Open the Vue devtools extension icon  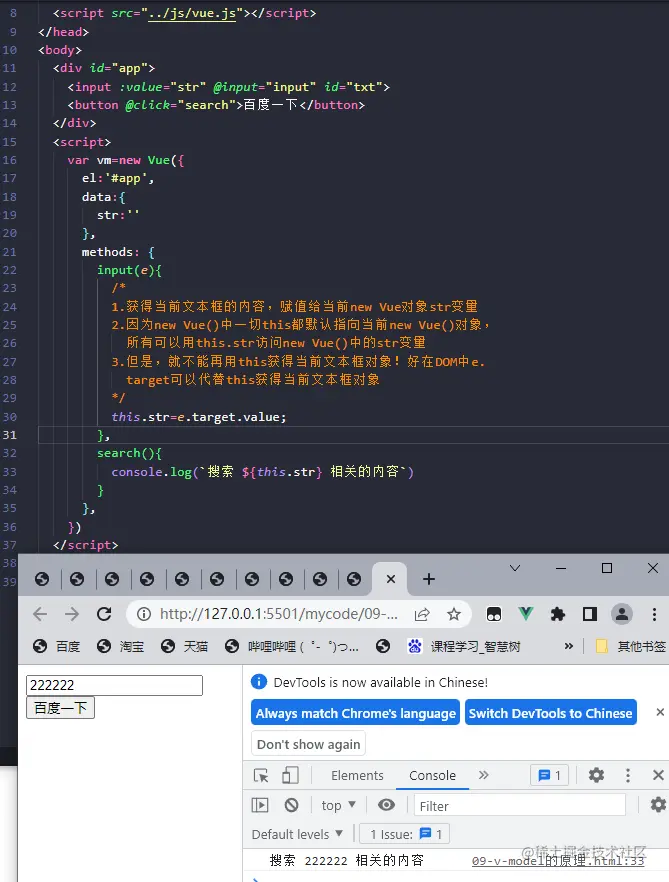[526, 614]
